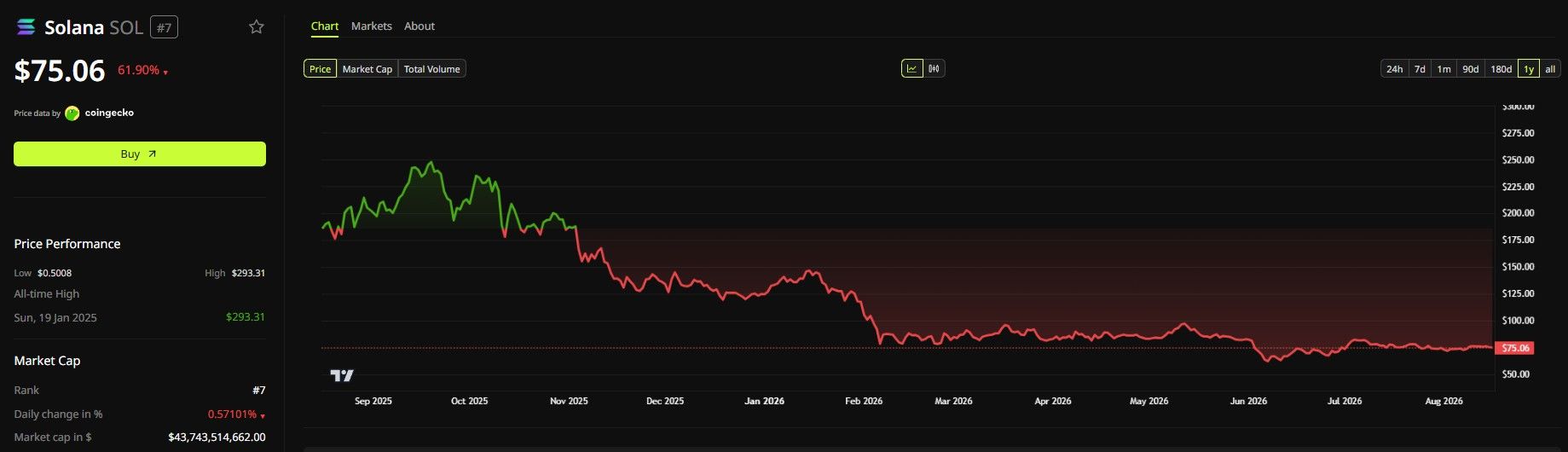Set chart range to 24h
The width and height of the screenshot is (1568, 452).
1394,69
